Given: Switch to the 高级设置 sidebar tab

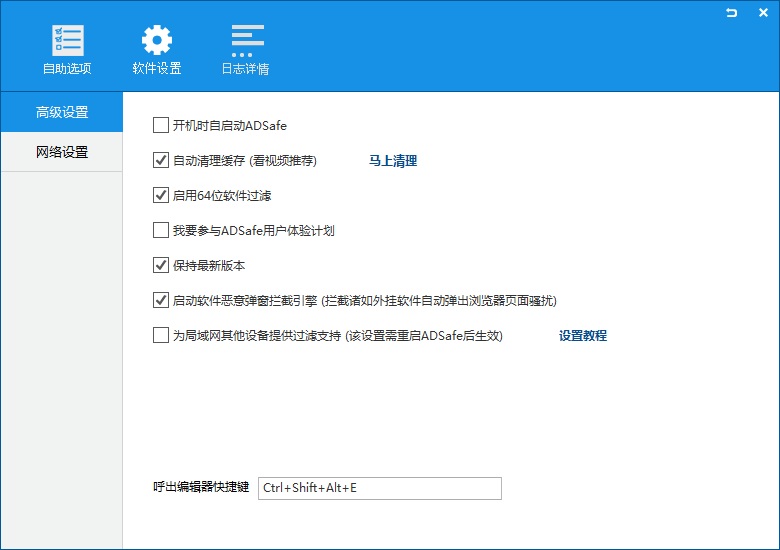Looking at the screenshot, I should 62,112.
